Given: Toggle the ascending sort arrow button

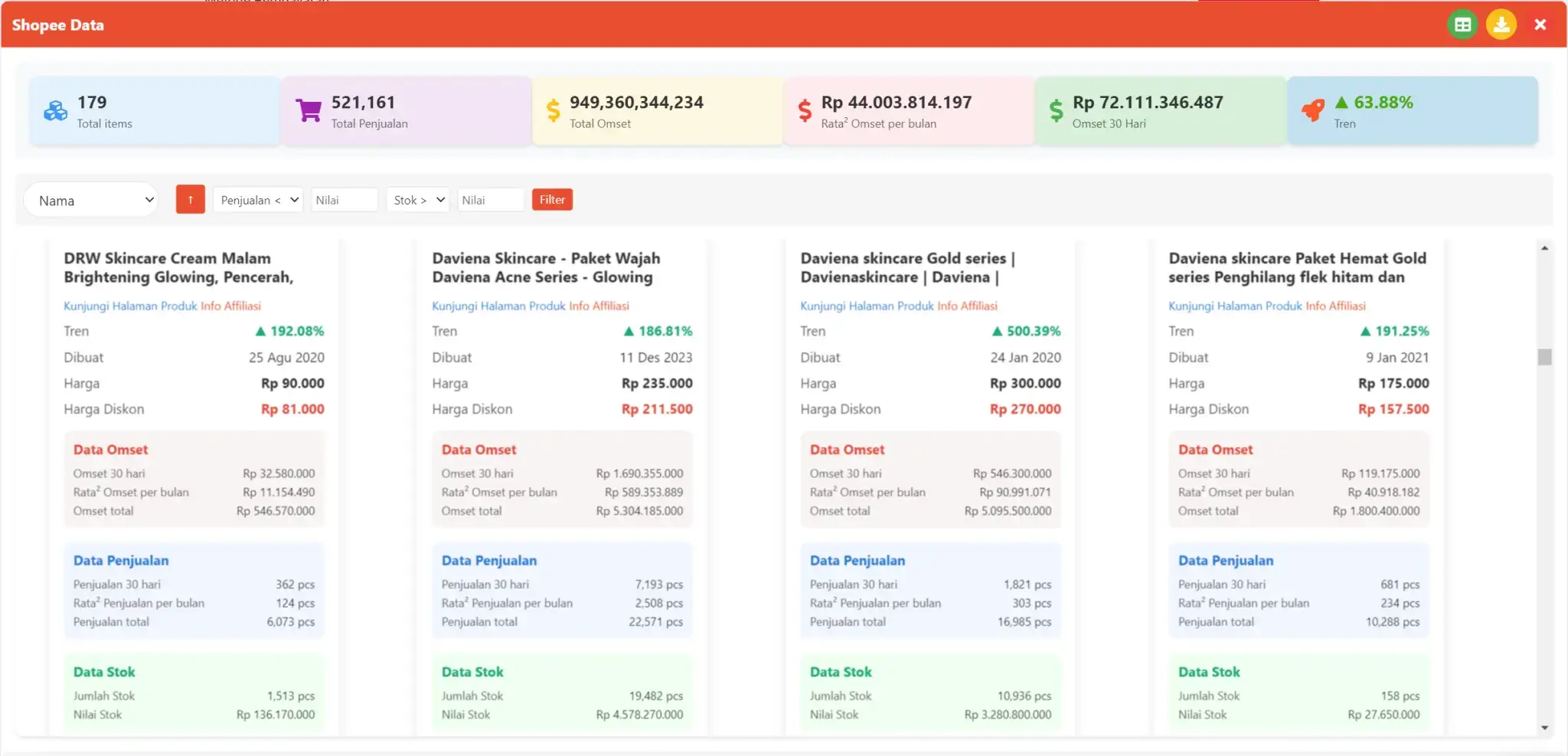Looking at the screenshot, I should point(190,200).
